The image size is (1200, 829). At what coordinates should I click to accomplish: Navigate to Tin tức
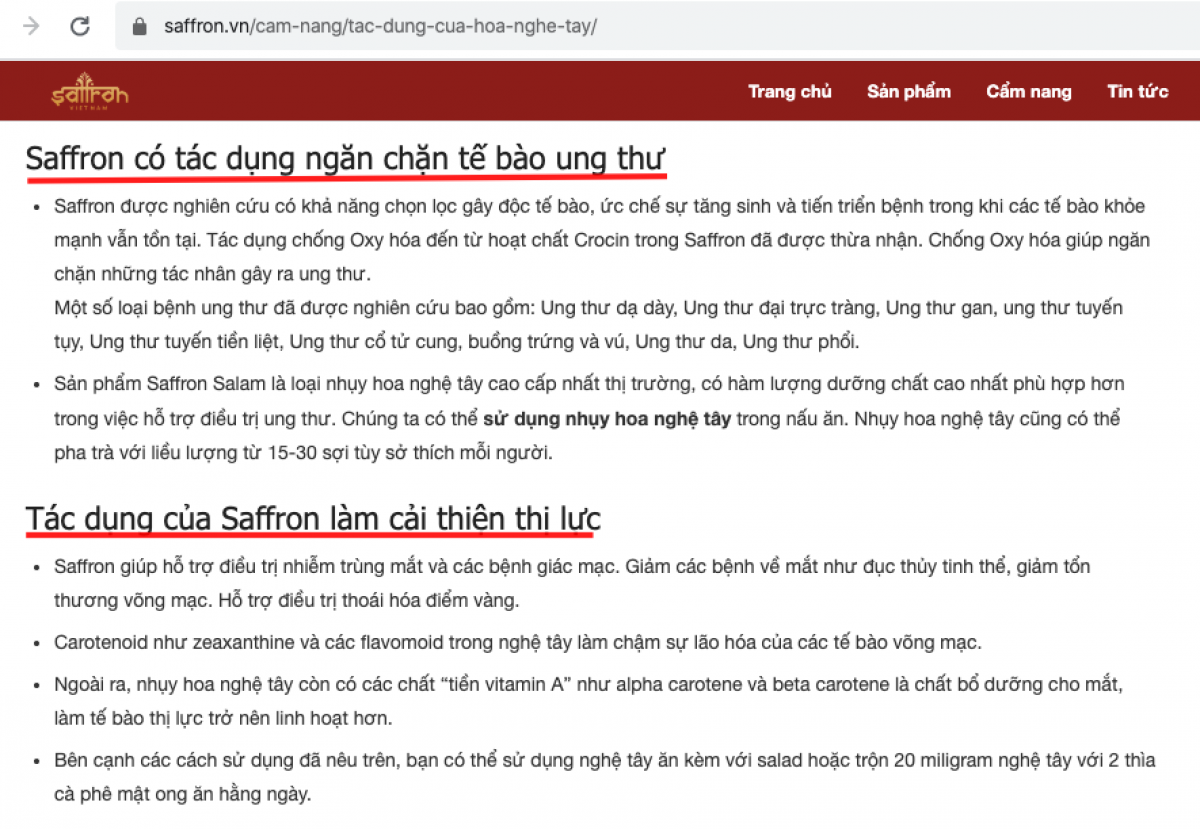(x=1137, y=92)
